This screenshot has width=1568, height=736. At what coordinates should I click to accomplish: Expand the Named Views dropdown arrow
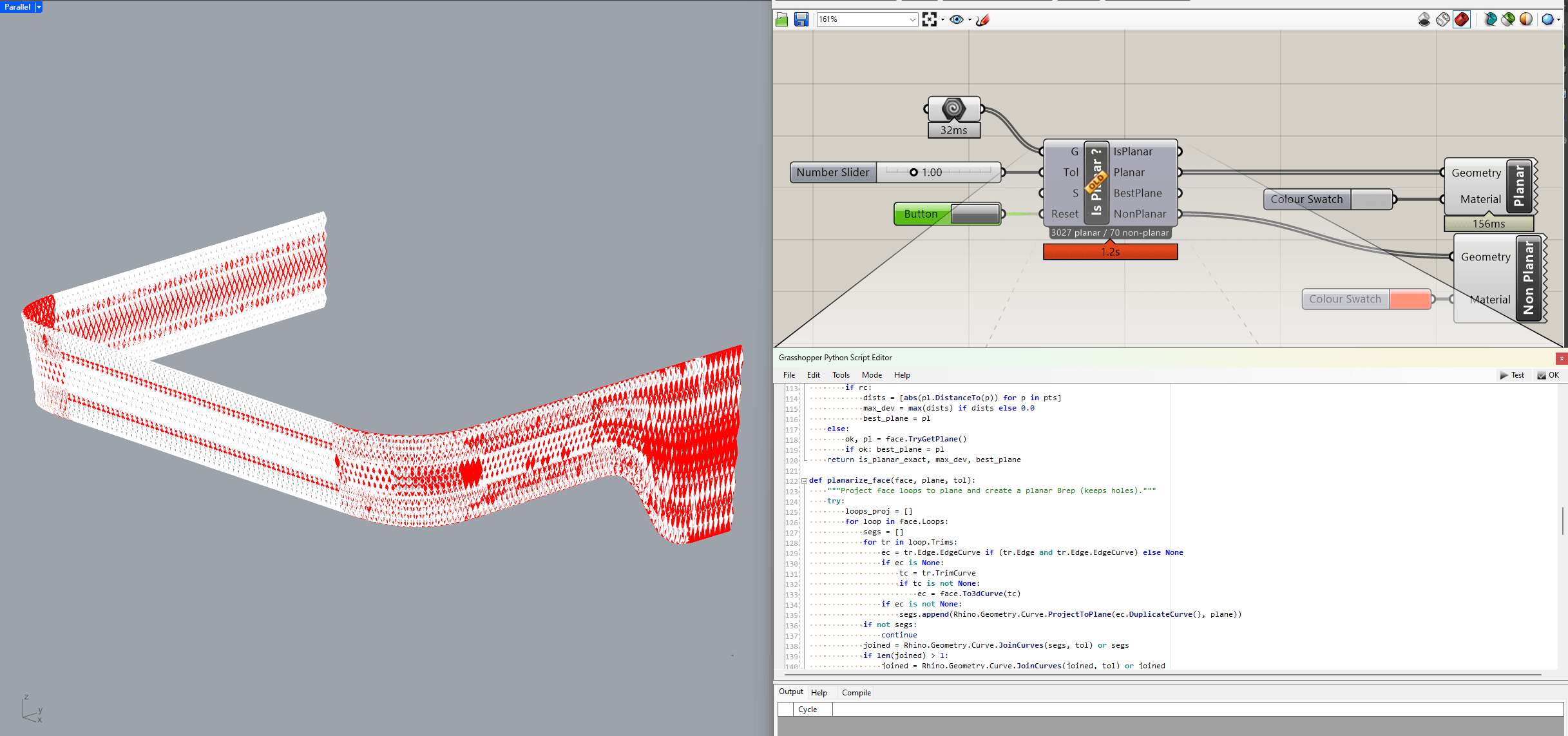(970, 20)
